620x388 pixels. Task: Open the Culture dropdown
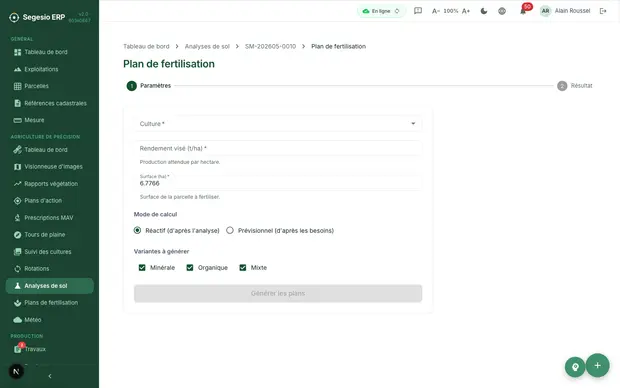pos(278,124)
